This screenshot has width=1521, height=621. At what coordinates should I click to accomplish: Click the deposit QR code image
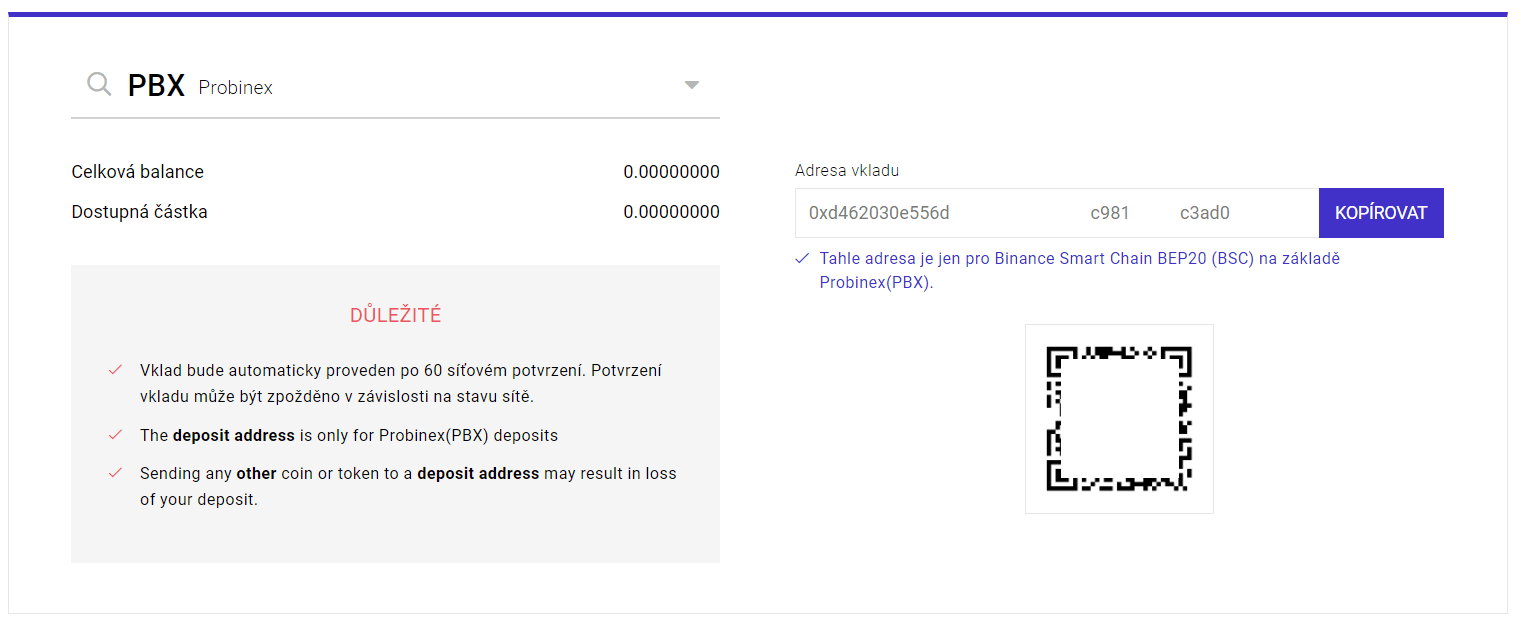coord(1118,418)
